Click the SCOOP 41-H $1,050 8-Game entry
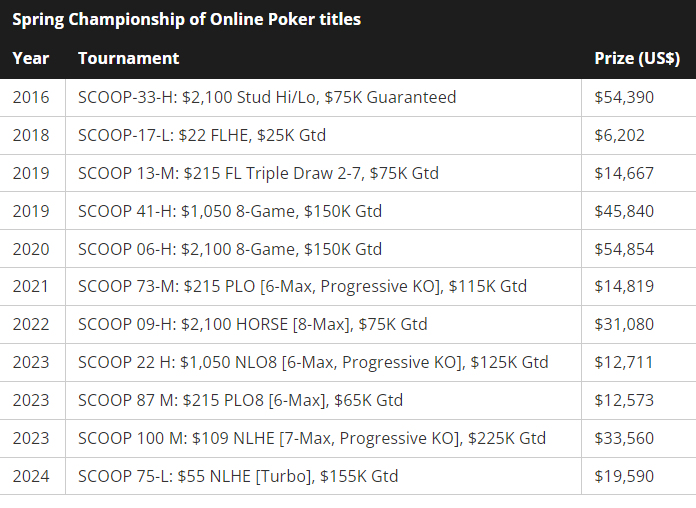Viewport: 696px width, 508px height. coord(230,211)
